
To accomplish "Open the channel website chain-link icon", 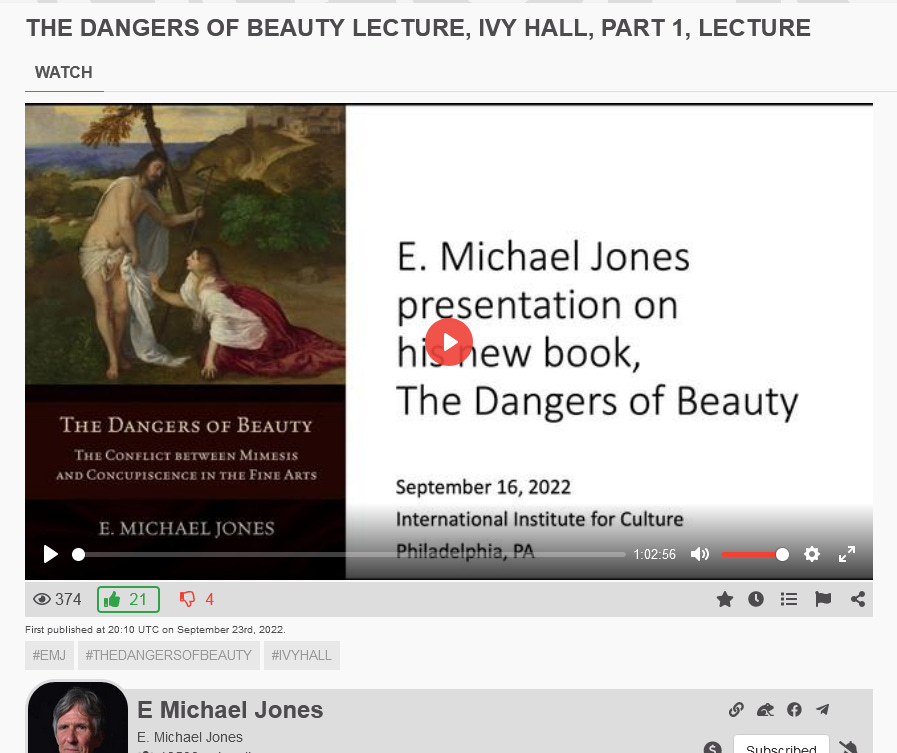I will (736, 710).
